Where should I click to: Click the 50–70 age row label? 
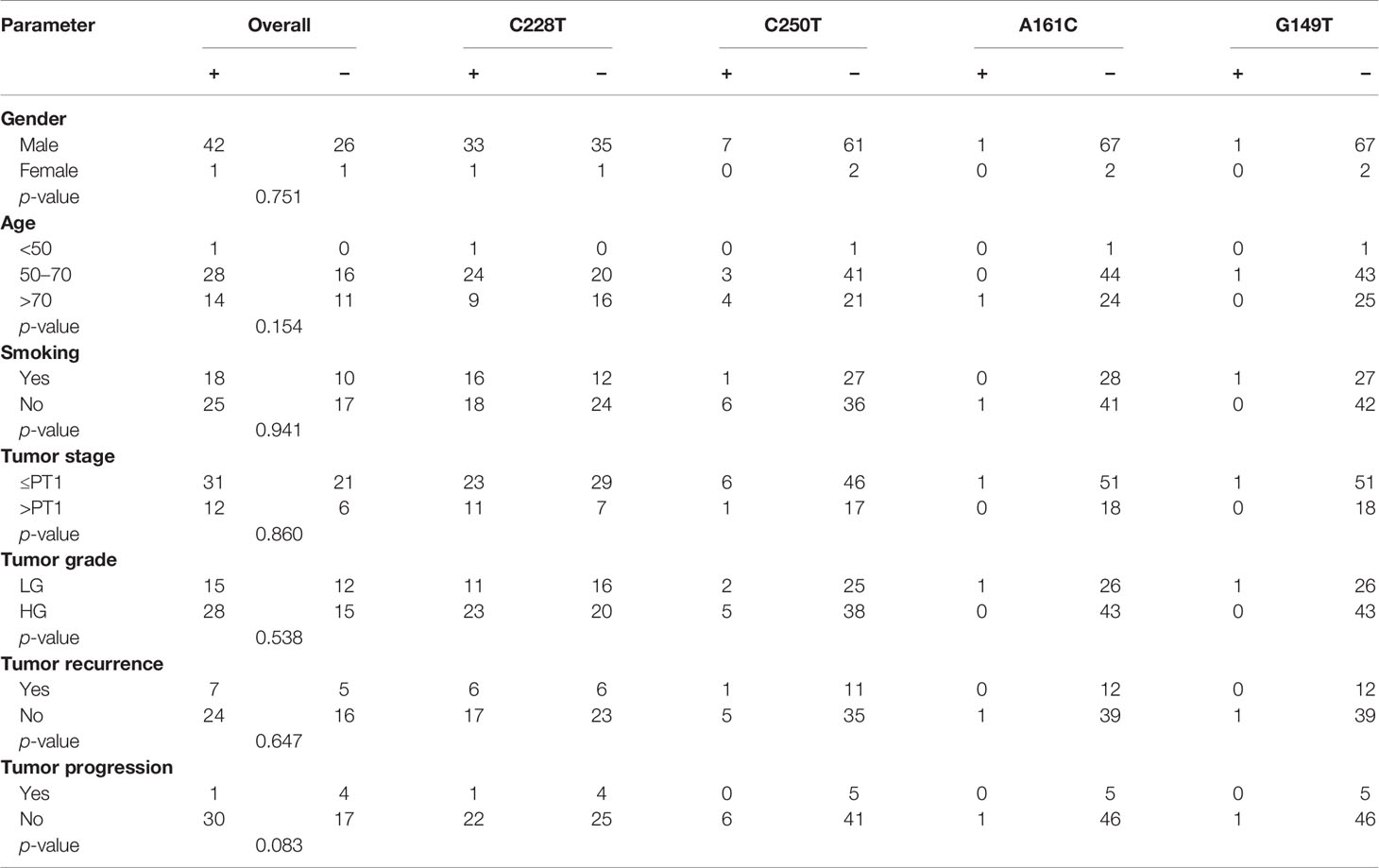(x=45, y=275)
